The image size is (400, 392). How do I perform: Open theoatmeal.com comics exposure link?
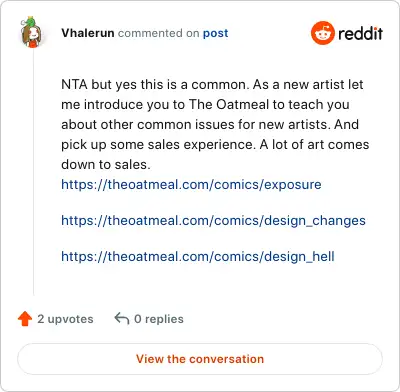click(191, 184)
